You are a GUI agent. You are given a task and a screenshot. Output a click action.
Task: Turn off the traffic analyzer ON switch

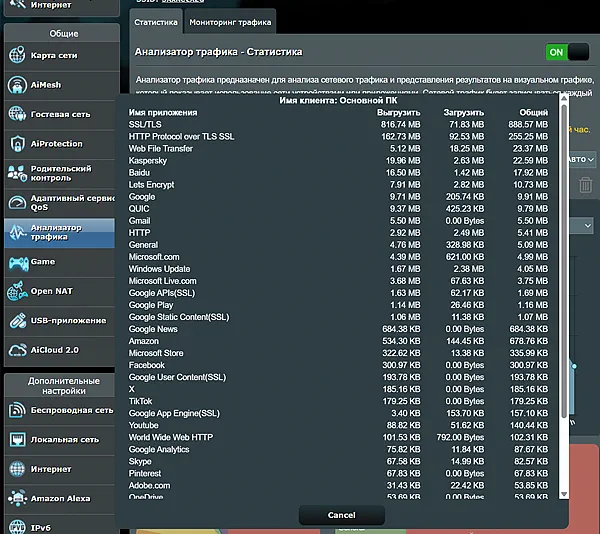click(x=567, y=52)
